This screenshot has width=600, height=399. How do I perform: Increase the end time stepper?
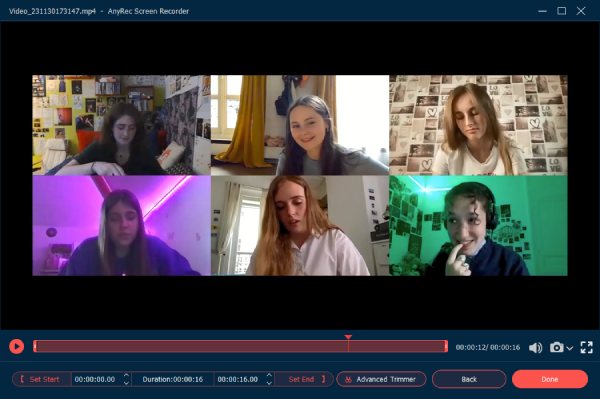click(x=269, y=376)
